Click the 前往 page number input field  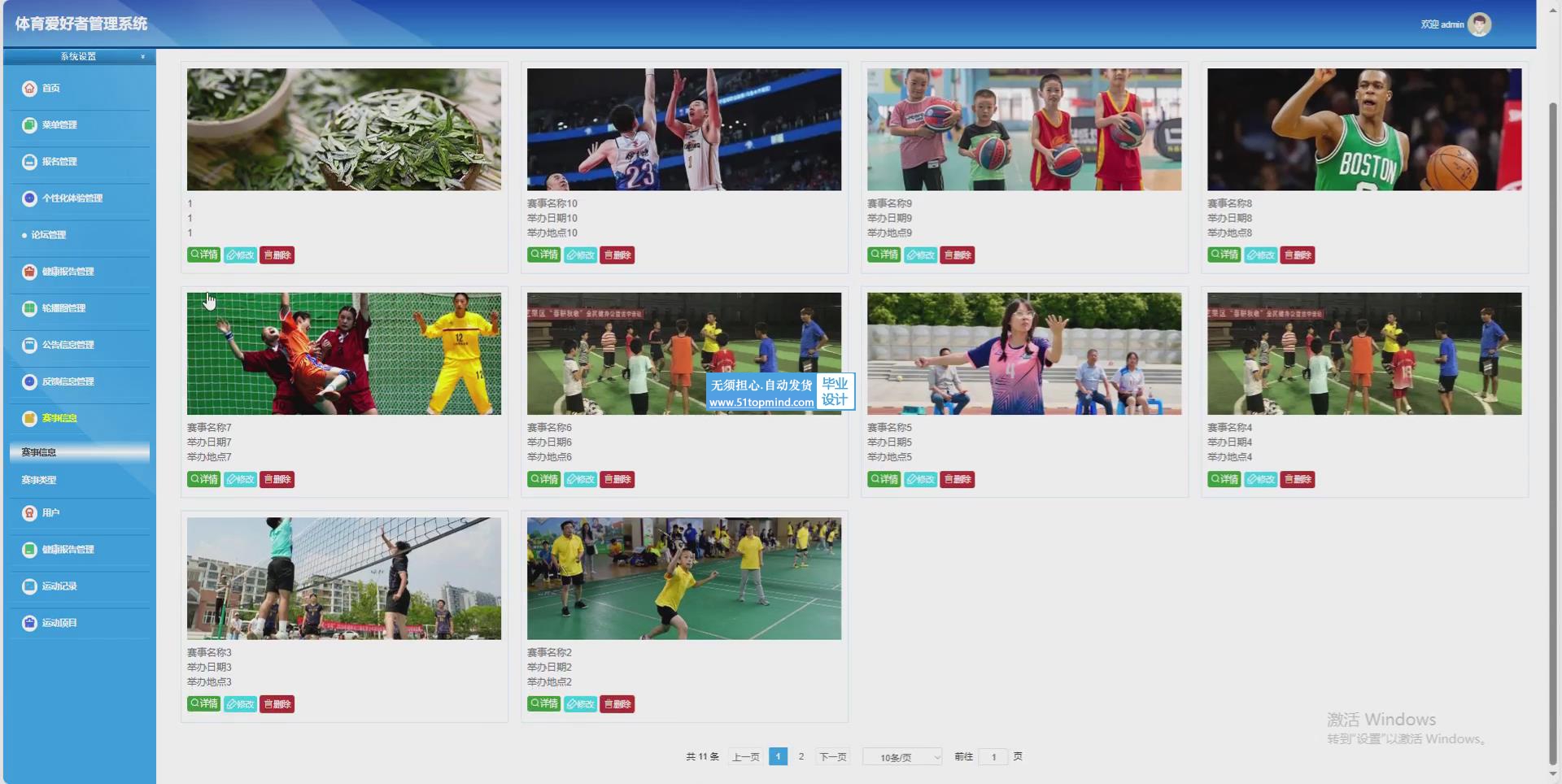(x=993, y=757)
